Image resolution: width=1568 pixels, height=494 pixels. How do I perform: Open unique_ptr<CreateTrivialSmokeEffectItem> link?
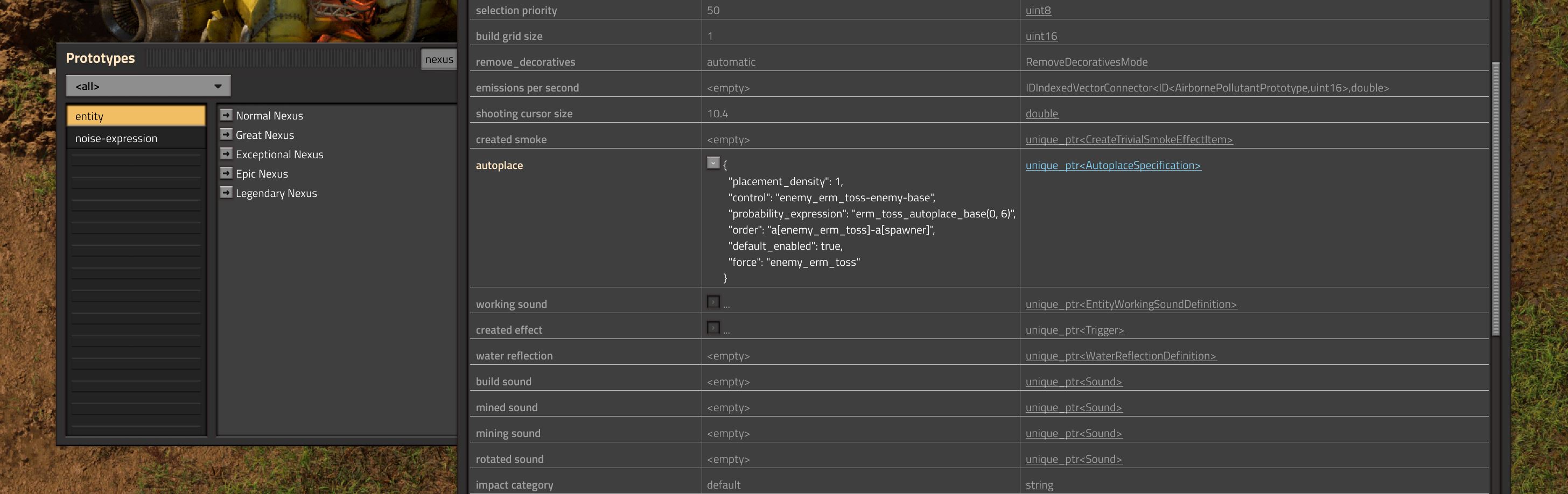pyautogui.click(x=1129, y=139)
